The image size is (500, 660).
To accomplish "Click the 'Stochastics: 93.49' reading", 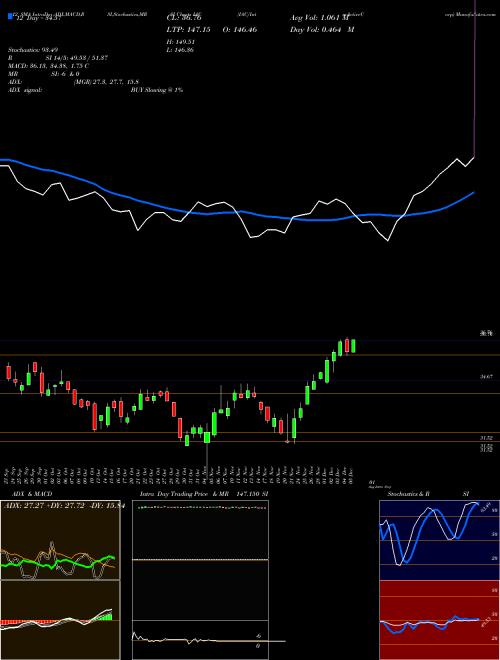I will 33,50.
